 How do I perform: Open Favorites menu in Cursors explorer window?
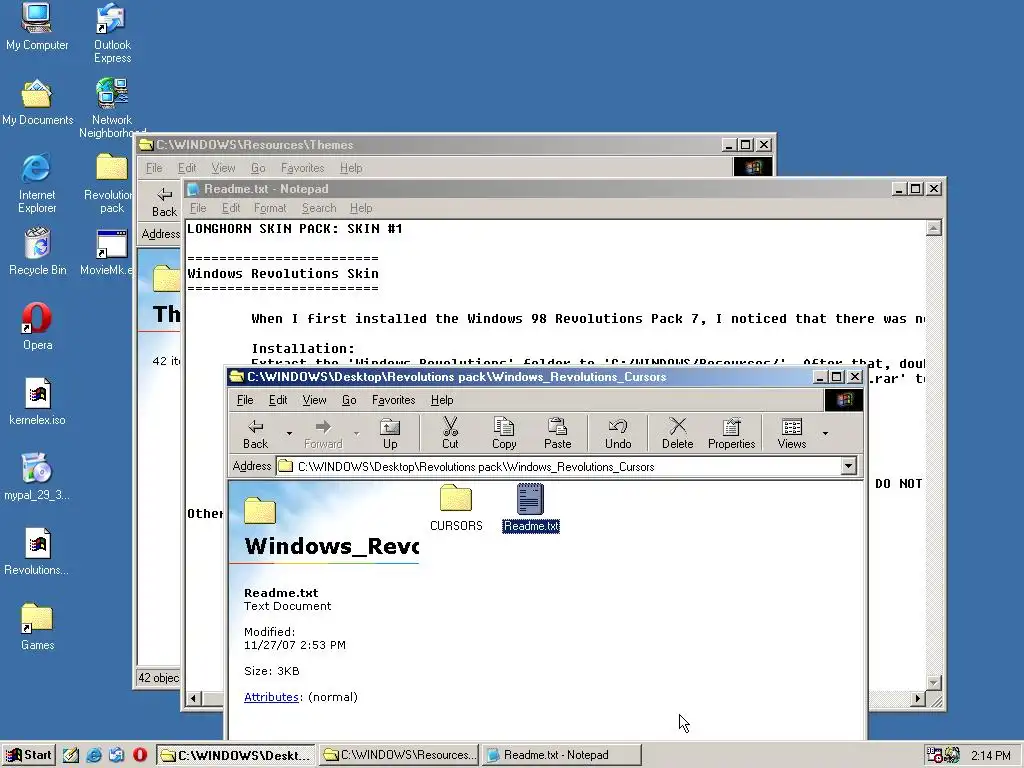coord(393,400)
